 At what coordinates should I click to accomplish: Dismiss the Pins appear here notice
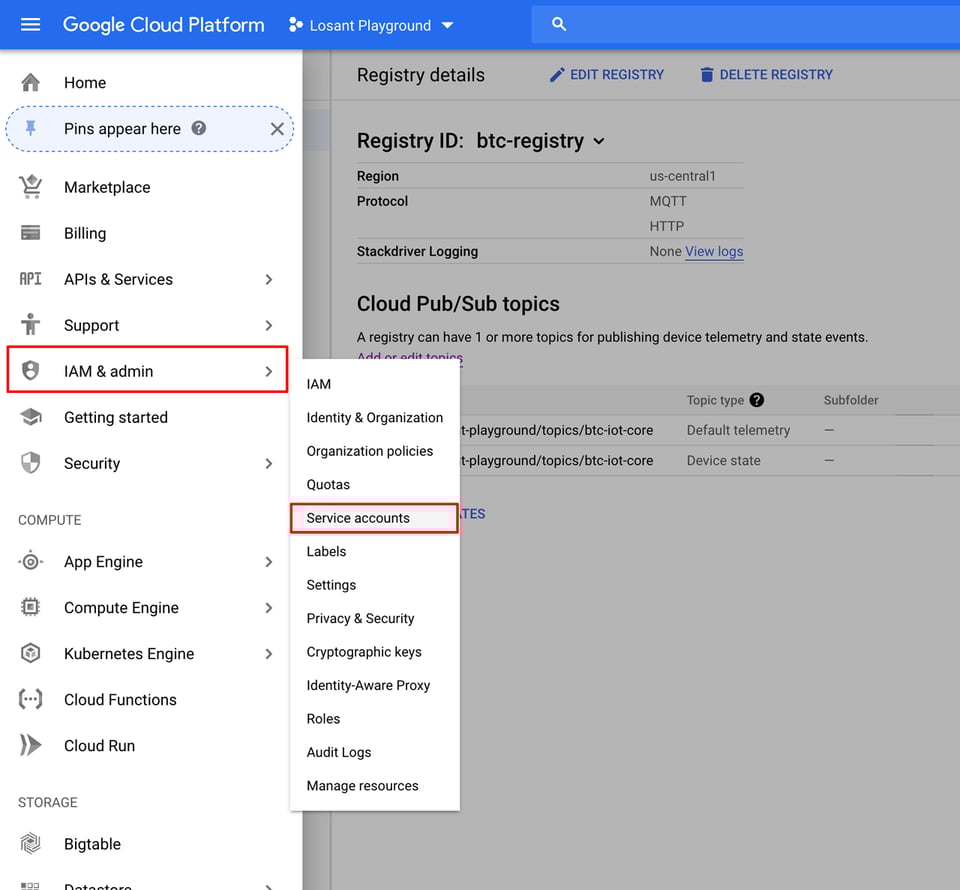277,128
